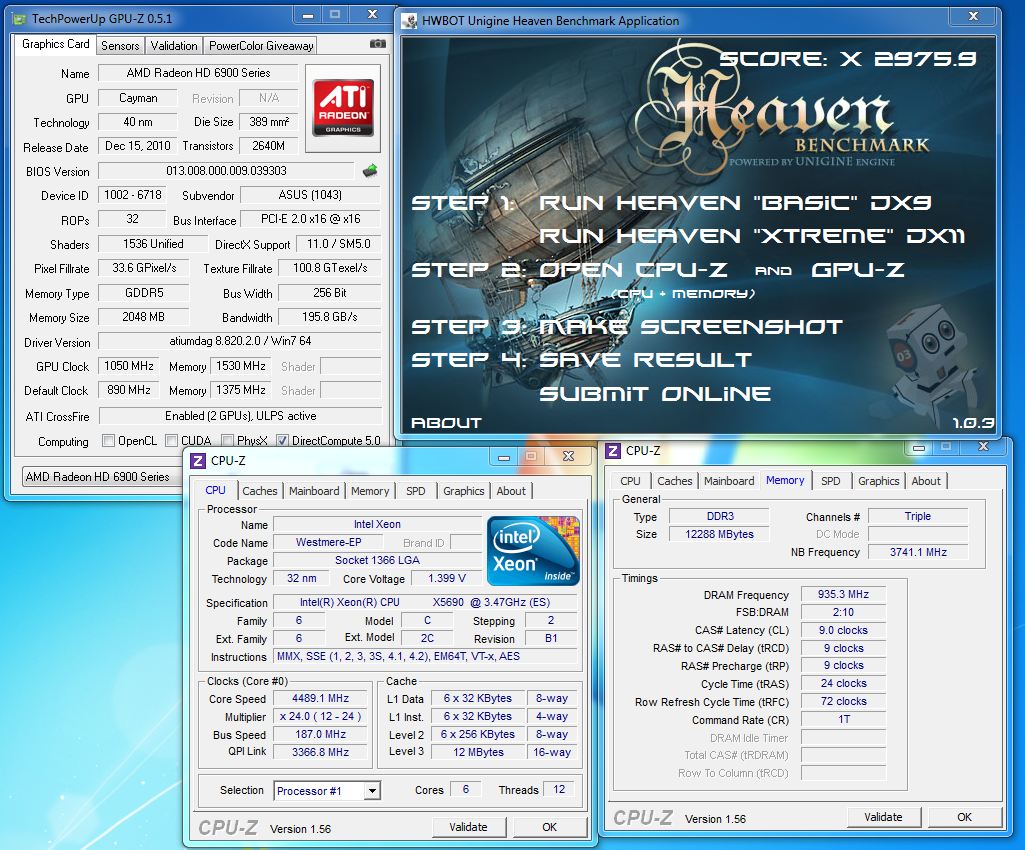Click the GPU-Z link in Step 2
The height and width of the screenshot is (850, 1025).
pos(858,269)
